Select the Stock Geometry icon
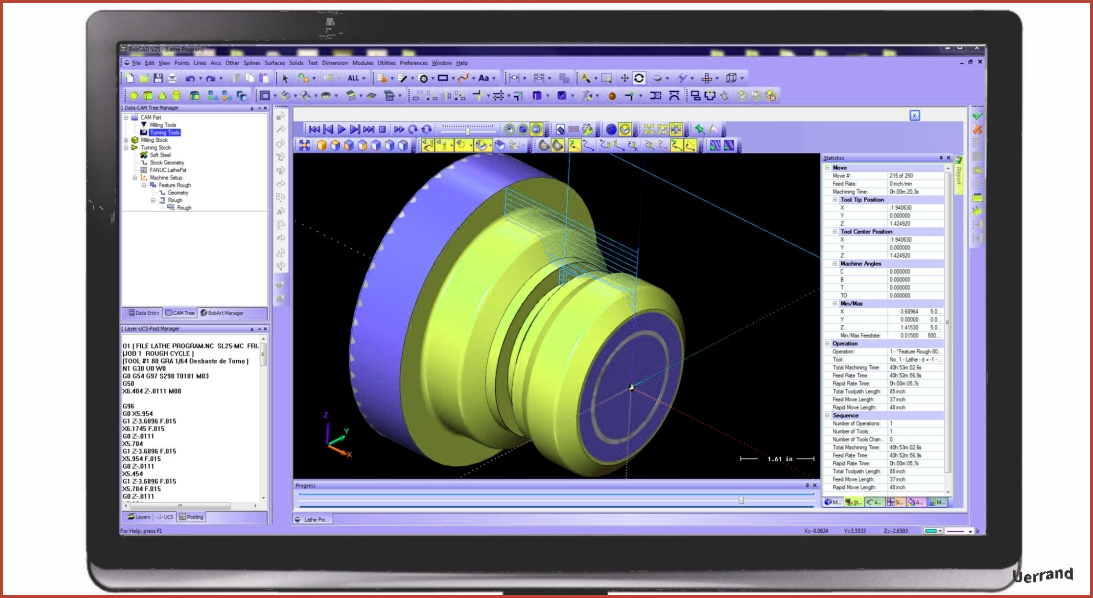 coord(143,163)
